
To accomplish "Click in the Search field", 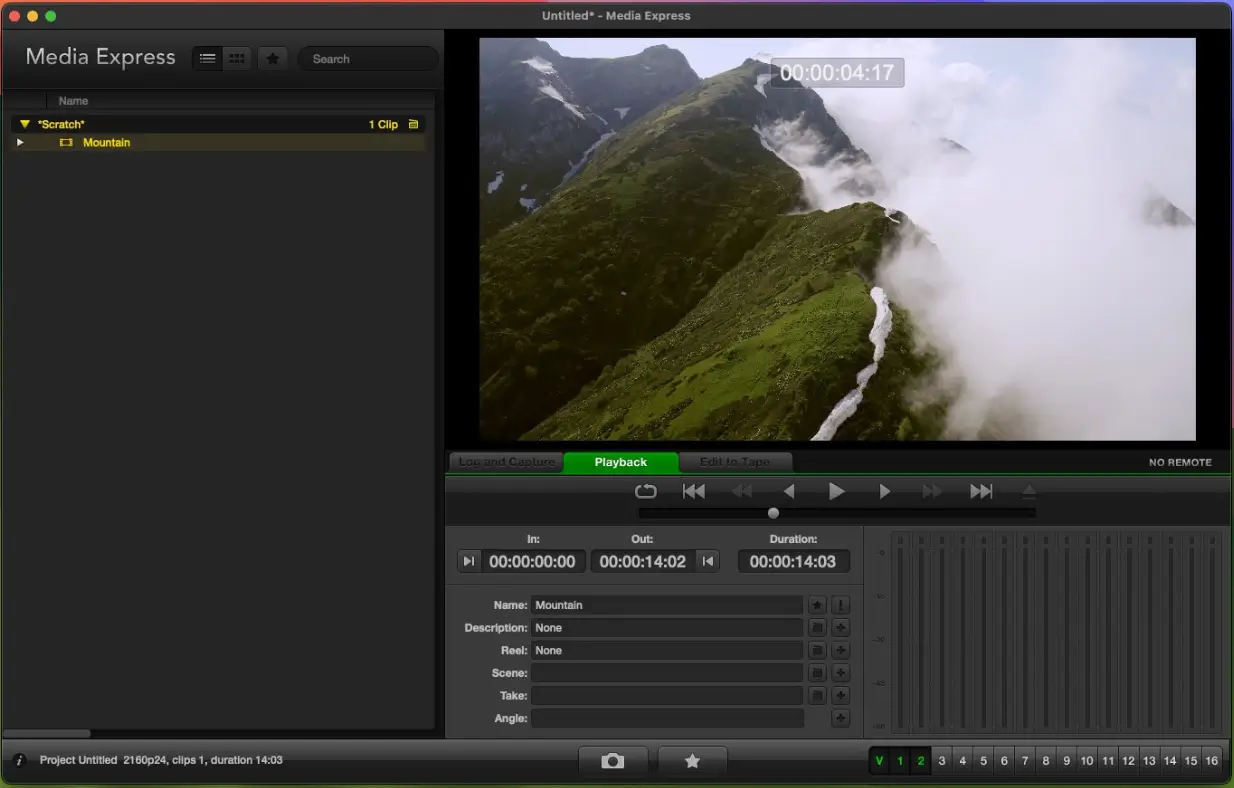I will [368, 59].
